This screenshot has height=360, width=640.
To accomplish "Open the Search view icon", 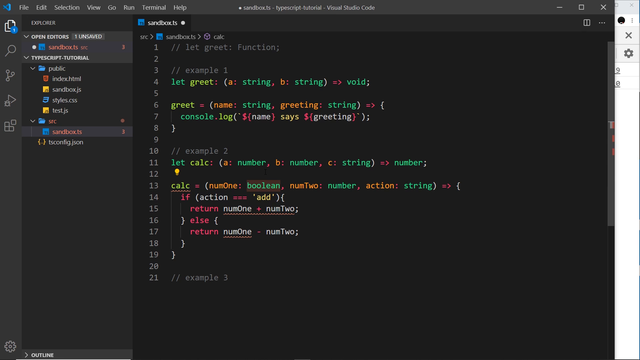I will [x=10, y=51].
